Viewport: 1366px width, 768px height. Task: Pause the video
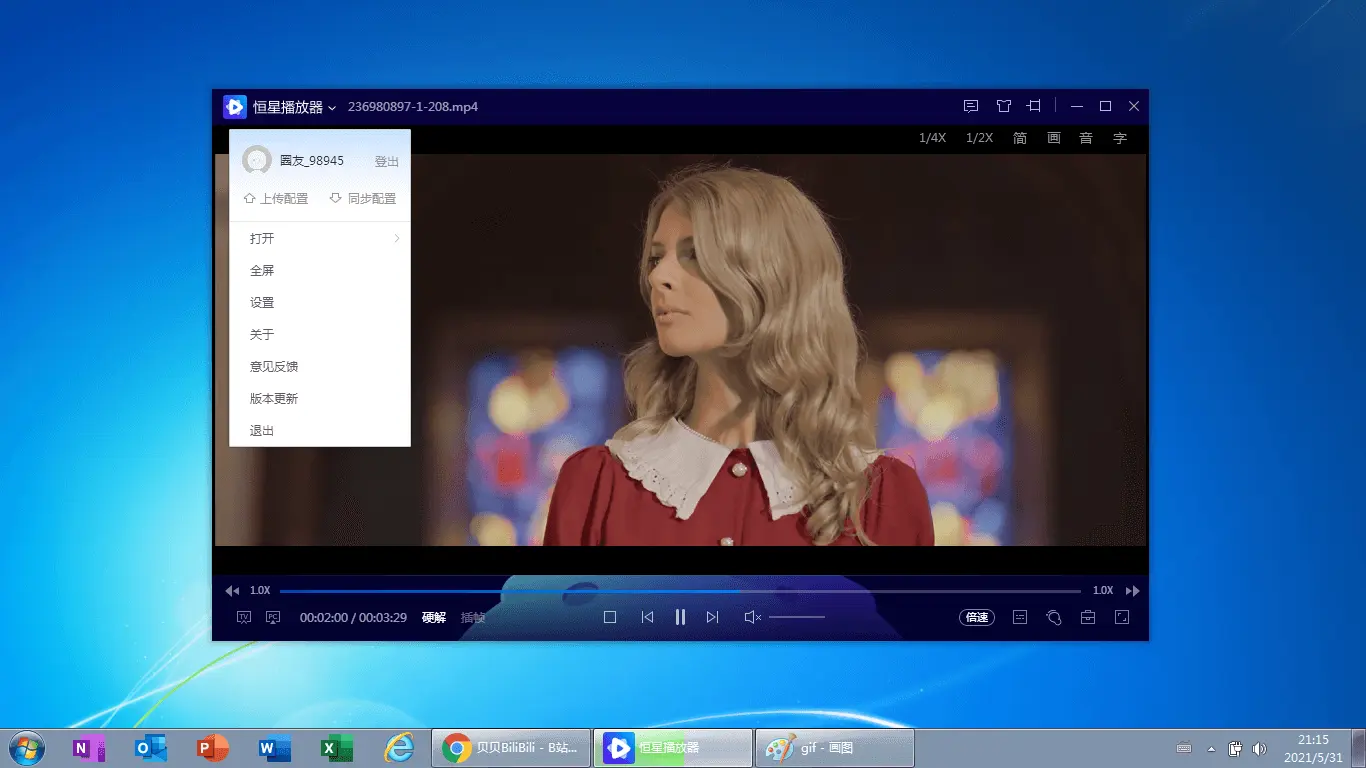click(680, 617)
